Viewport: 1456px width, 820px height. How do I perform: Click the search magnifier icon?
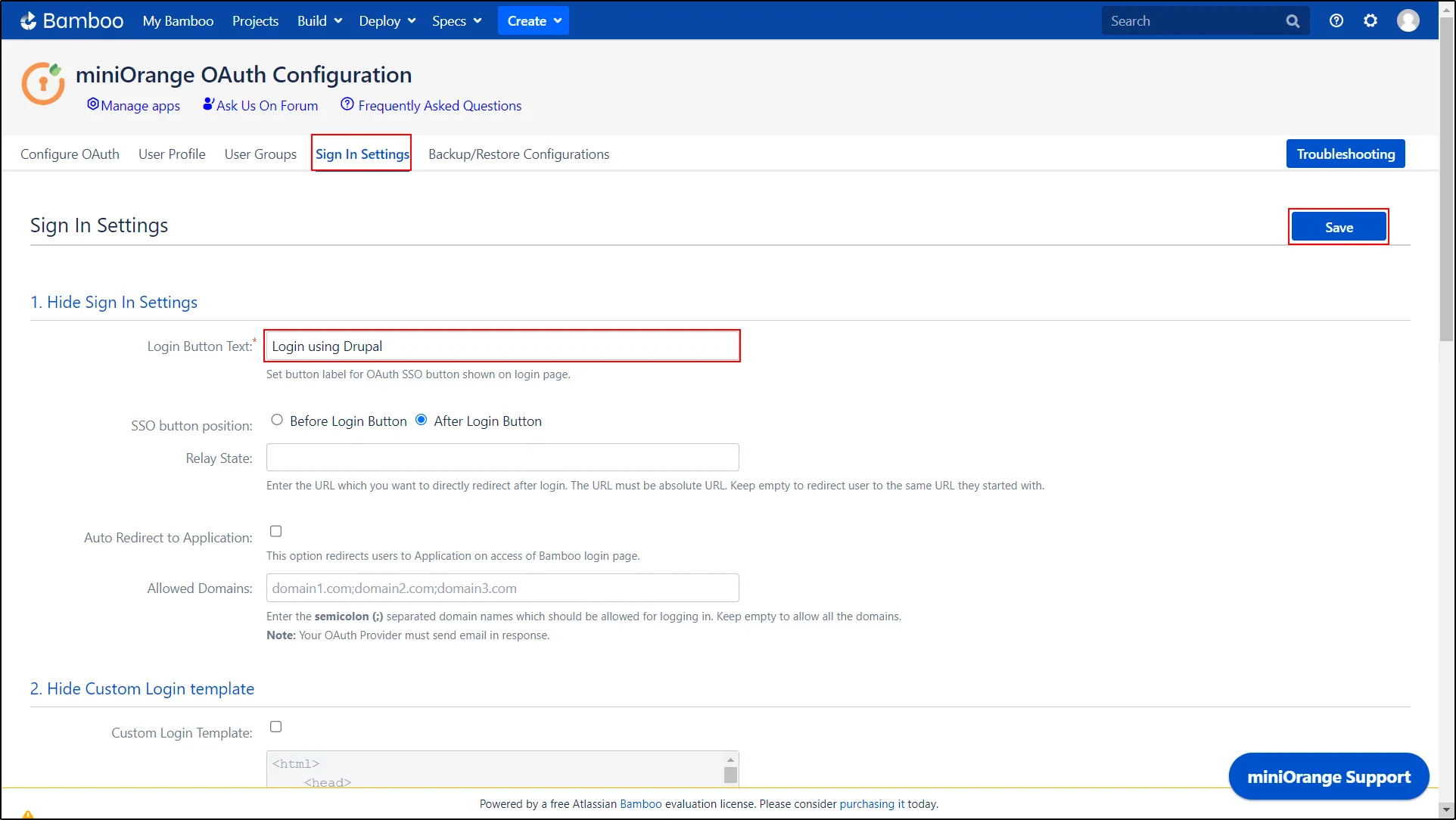(x=1293, y=21)
